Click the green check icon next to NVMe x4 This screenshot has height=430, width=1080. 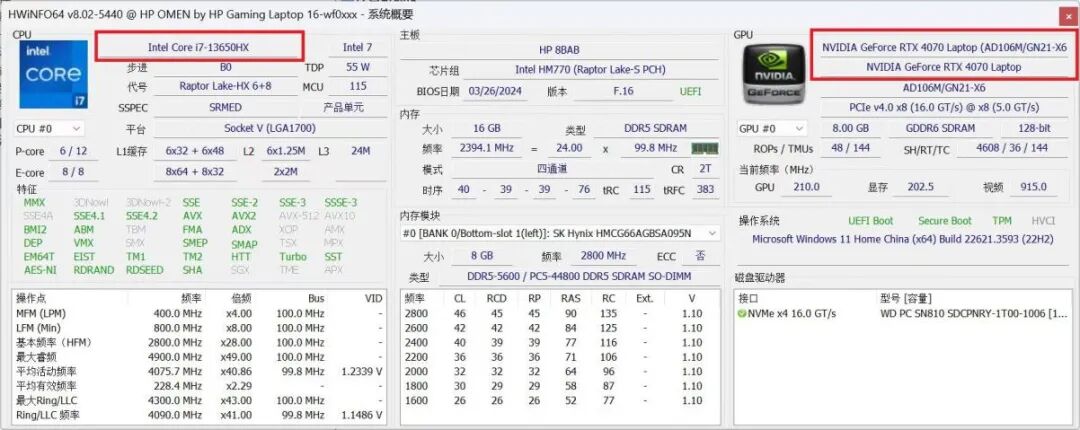pos(742,314)
